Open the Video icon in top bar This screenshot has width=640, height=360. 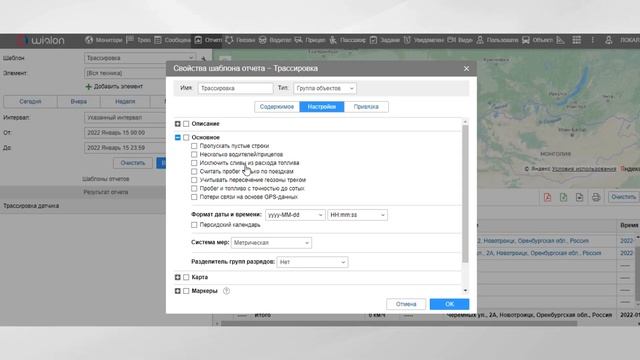click(451, 40)
